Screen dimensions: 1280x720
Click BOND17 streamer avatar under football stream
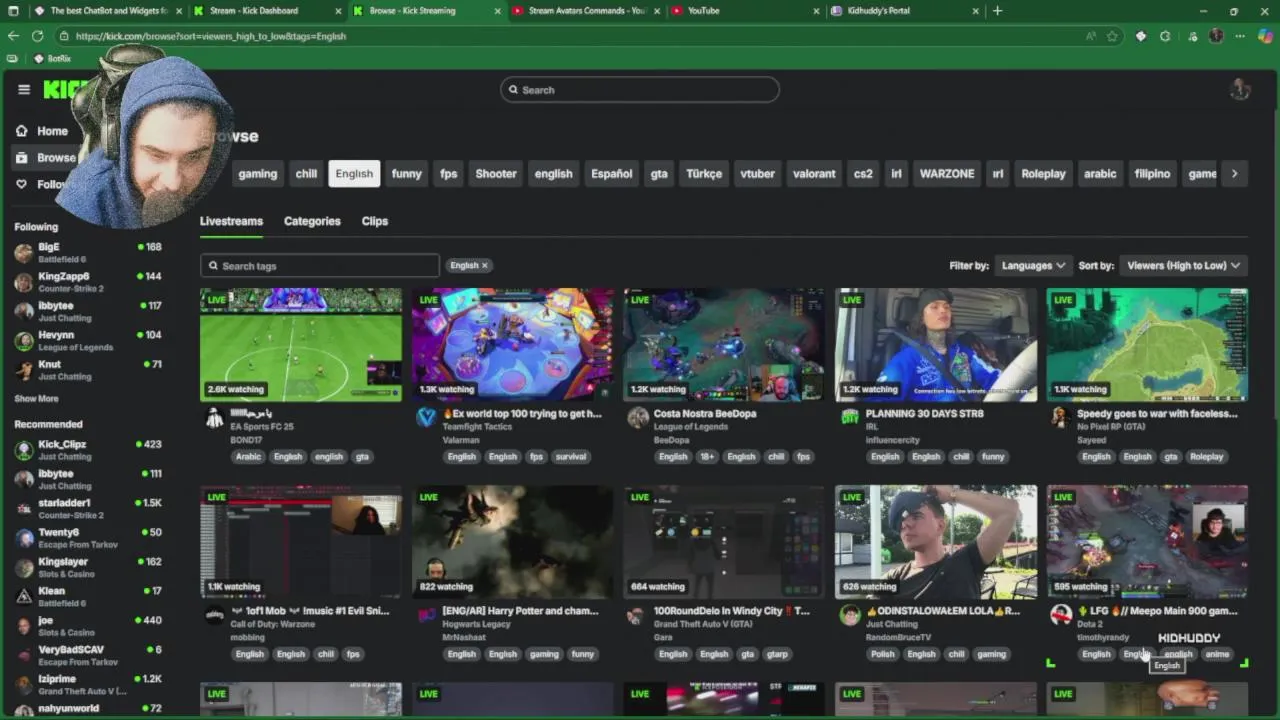215,418
